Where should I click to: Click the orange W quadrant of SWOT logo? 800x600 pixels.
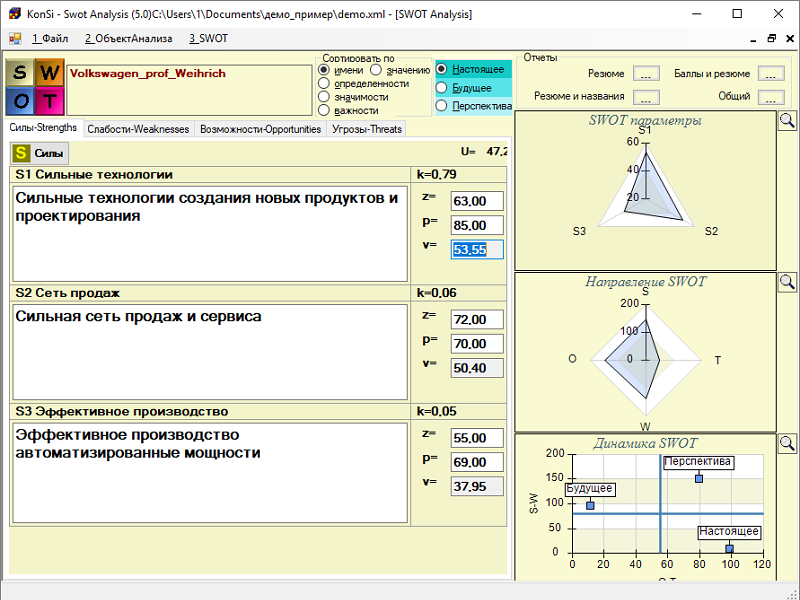(49, 74)
